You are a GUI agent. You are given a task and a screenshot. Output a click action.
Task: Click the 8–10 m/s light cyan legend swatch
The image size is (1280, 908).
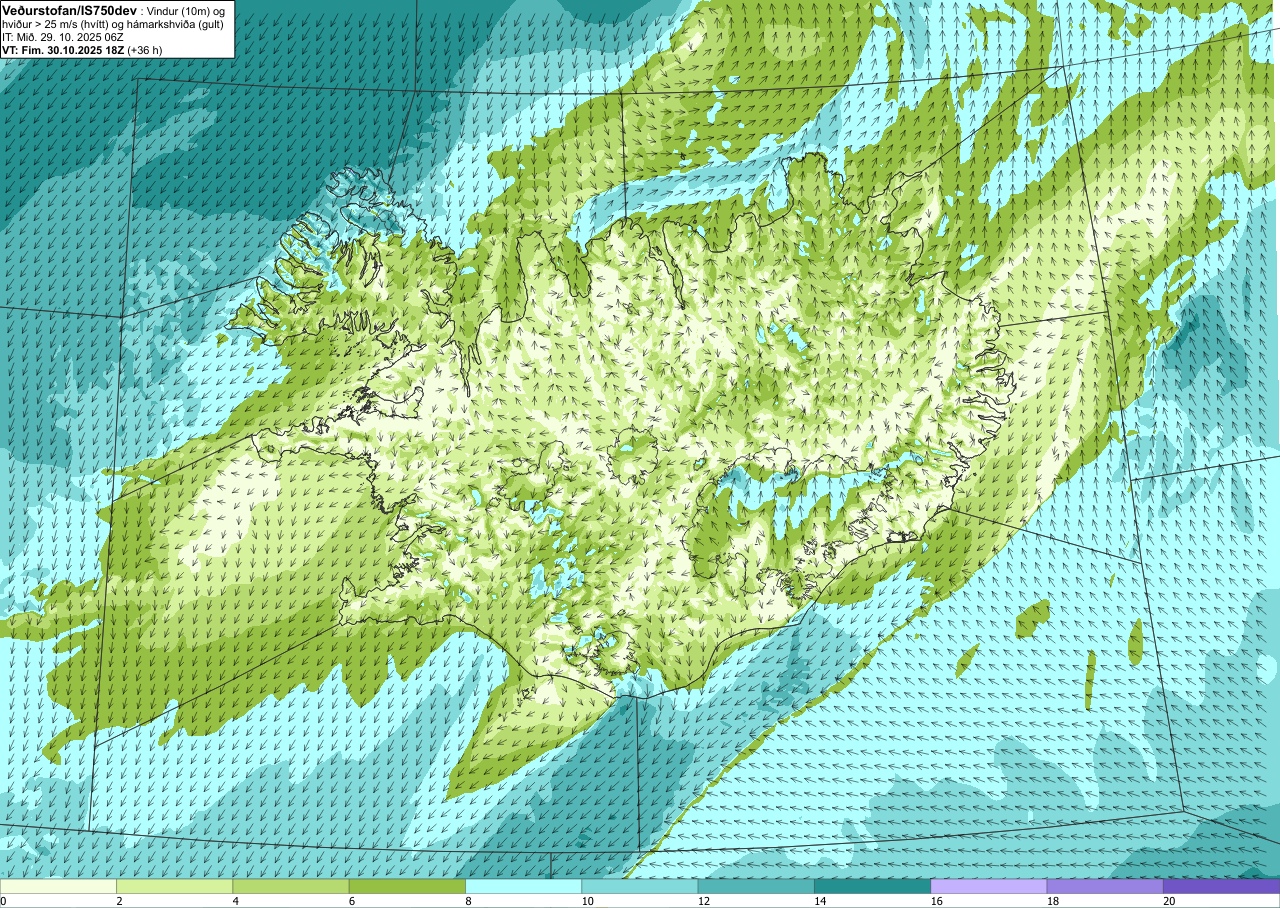click(x=523, y=886)
